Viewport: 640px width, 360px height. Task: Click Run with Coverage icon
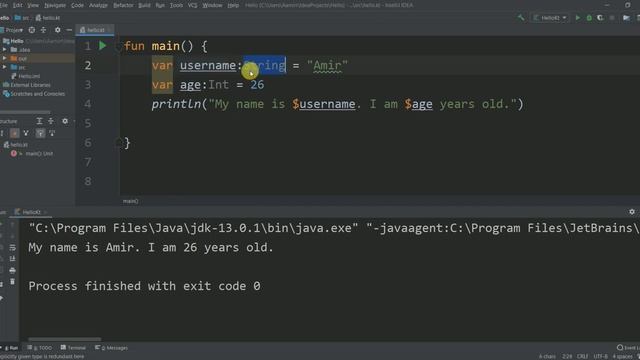(600, 18)
